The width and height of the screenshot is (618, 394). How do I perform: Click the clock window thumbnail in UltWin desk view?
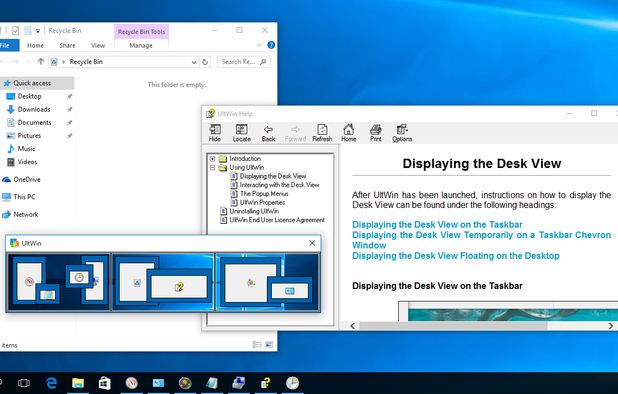point(79,278)
